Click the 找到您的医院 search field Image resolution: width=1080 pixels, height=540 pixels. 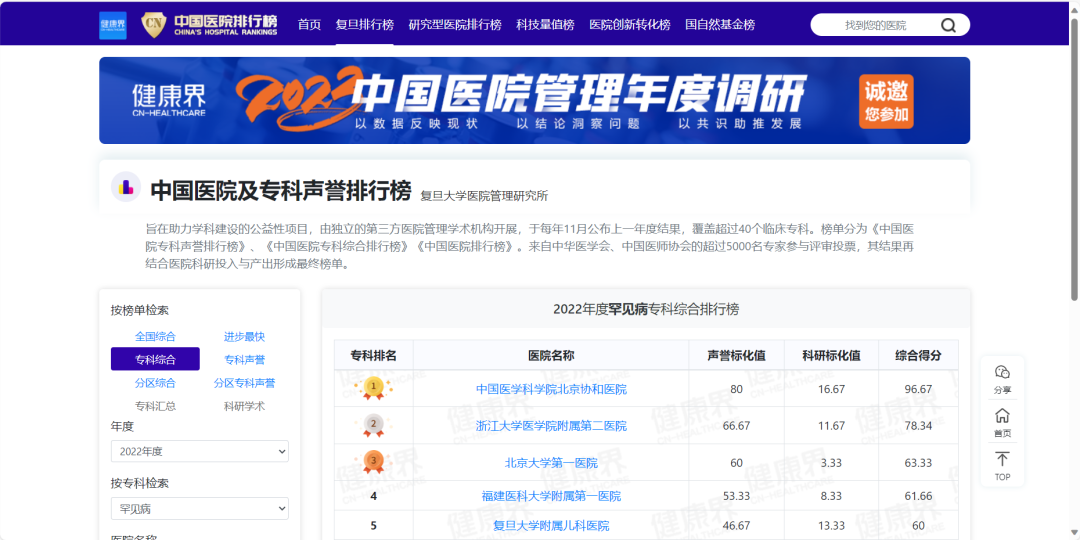pos(875,25)
